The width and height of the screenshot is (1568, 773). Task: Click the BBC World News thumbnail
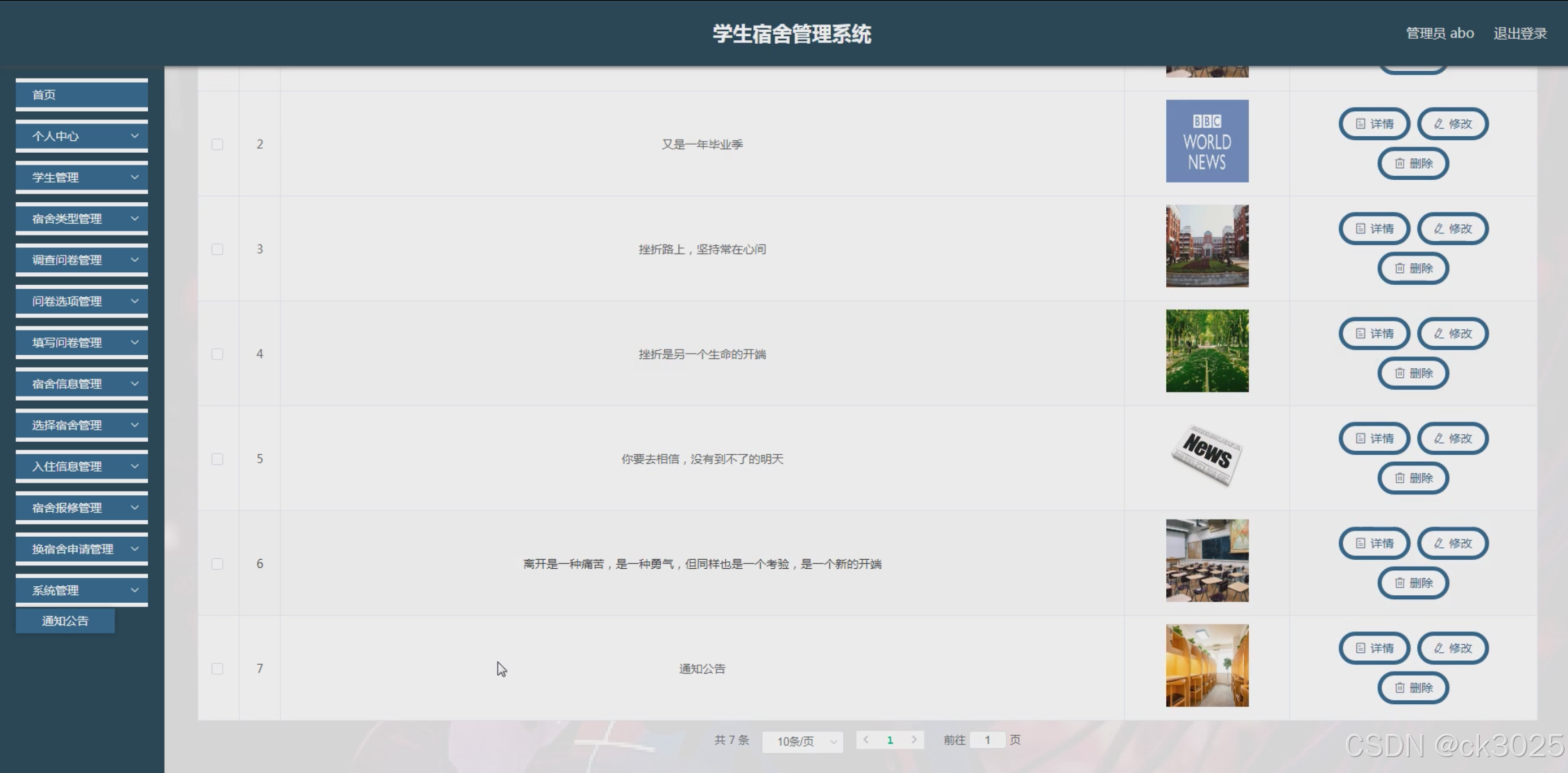[x=1206, y=141]
